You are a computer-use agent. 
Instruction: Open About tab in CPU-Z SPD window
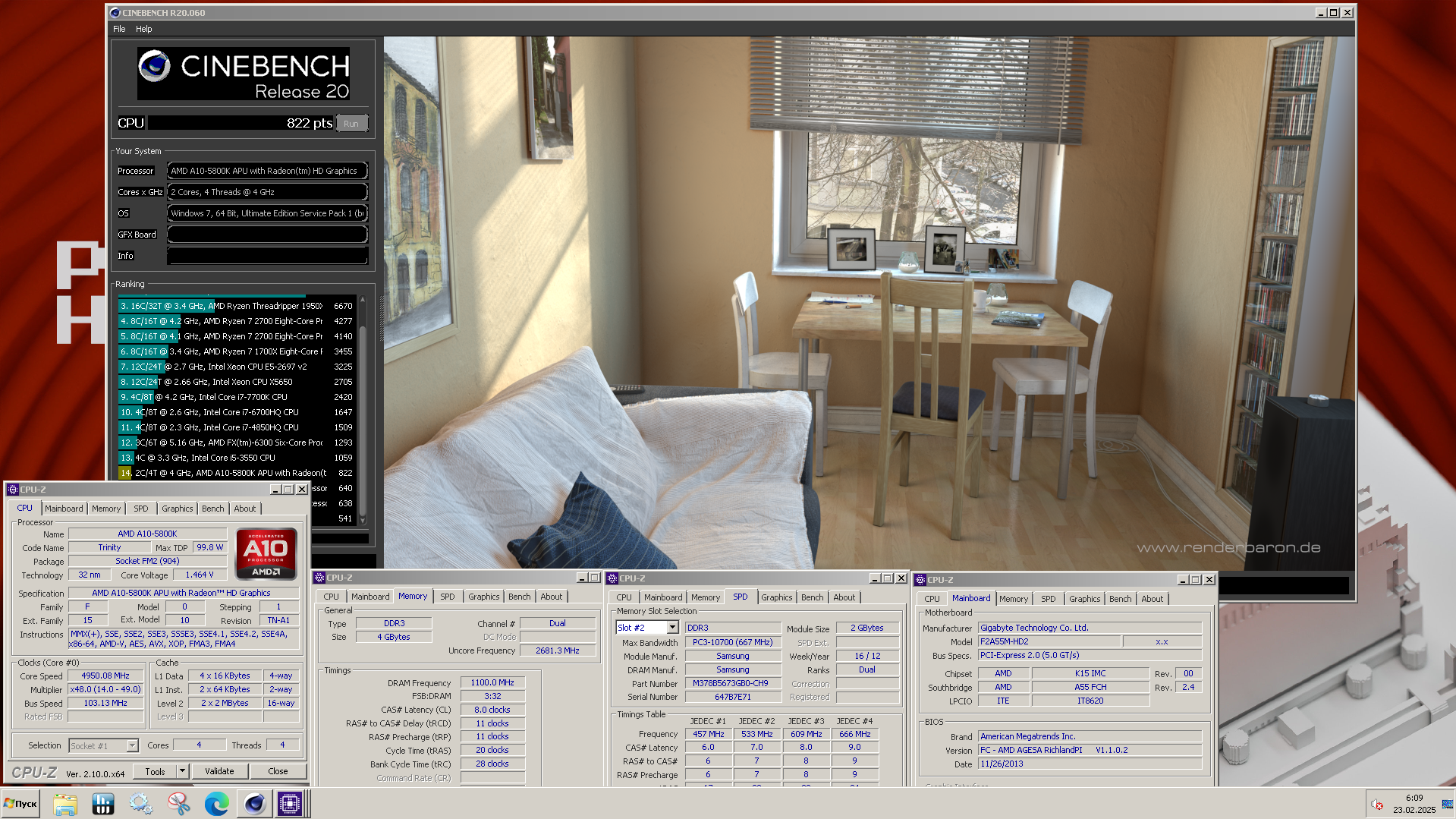(844, 597)
